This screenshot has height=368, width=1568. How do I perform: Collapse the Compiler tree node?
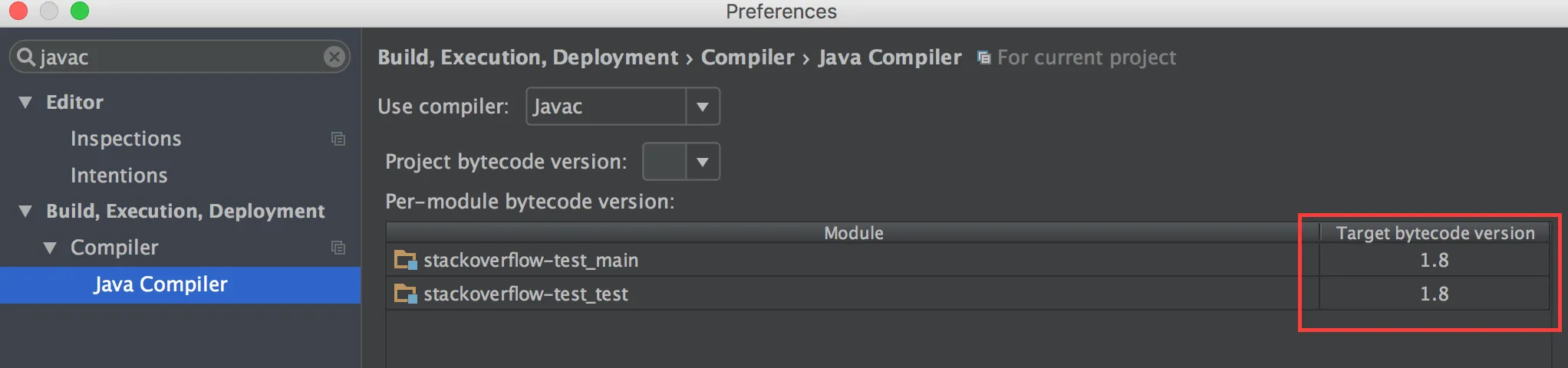[x=50, y=248]
